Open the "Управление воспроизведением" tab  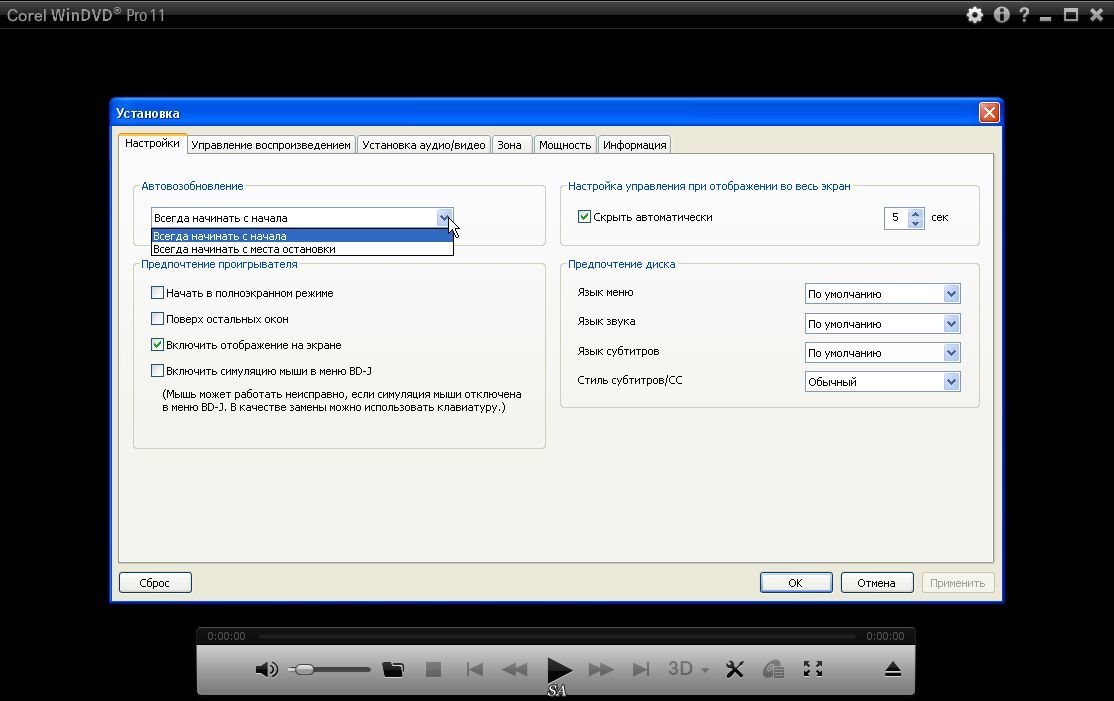pos(271,145)
